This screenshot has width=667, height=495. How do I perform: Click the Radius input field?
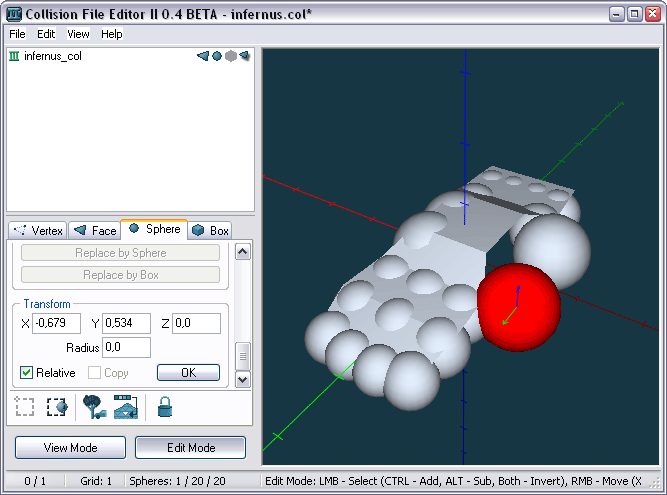126,347
